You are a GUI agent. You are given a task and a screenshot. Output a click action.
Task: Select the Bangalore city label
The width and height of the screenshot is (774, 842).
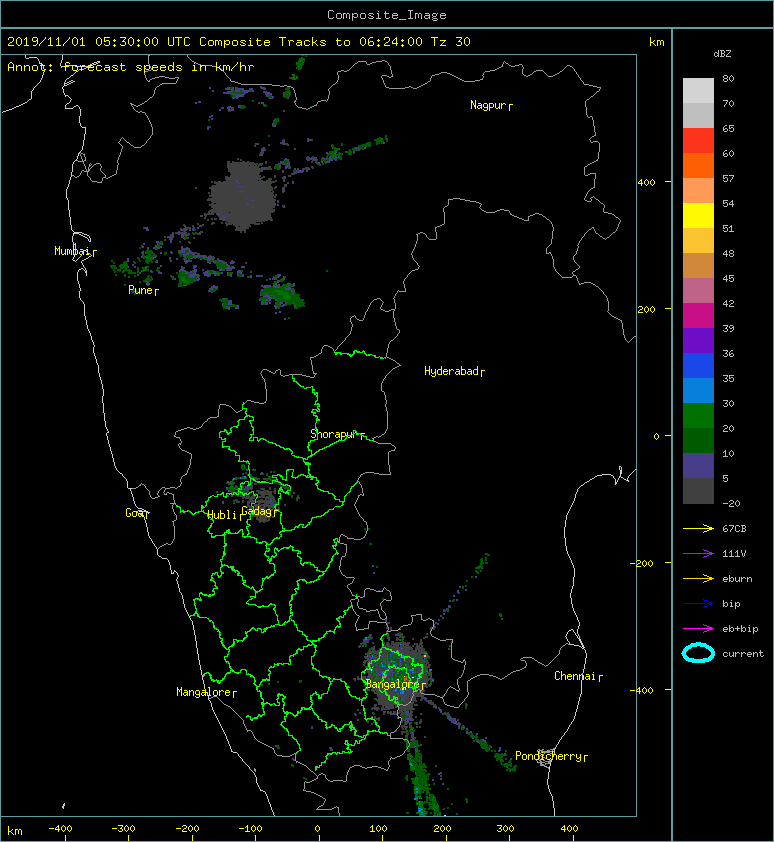pos(392,684)
